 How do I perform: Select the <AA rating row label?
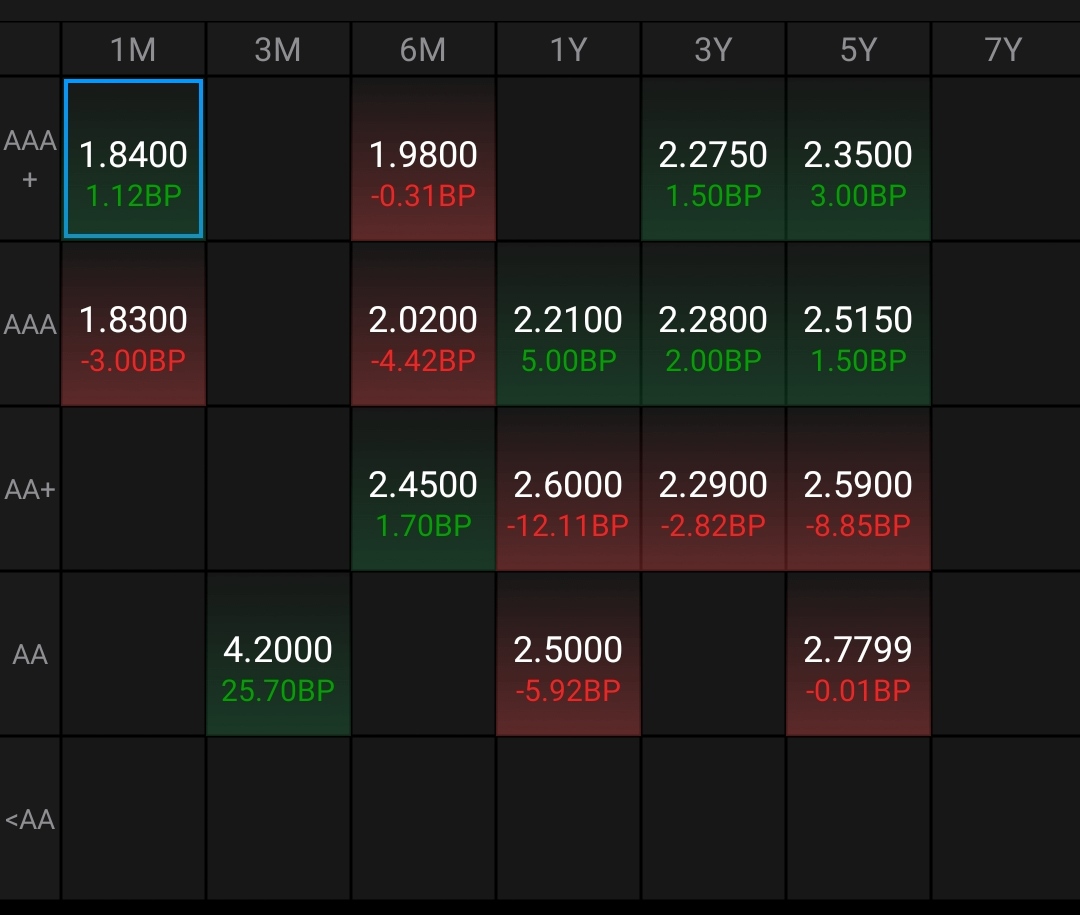(30, 820)
